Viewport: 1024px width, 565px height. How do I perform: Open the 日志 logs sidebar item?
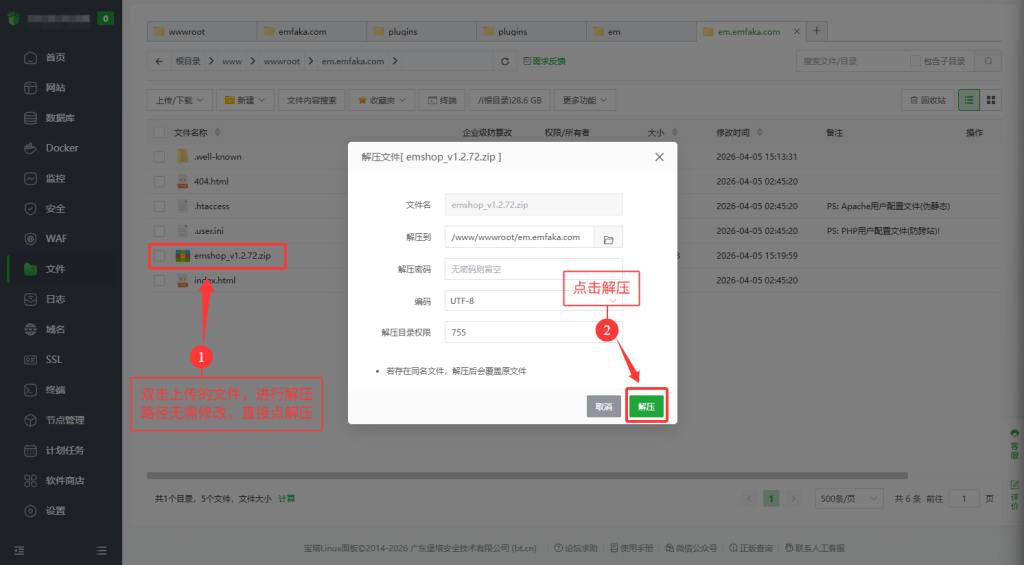[56, 299]
